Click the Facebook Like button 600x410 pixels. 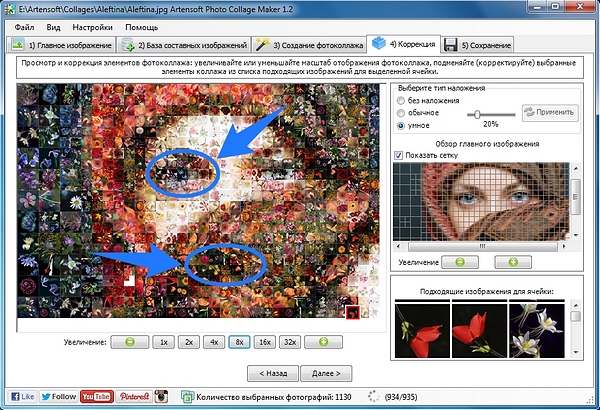tap(23, 397)
